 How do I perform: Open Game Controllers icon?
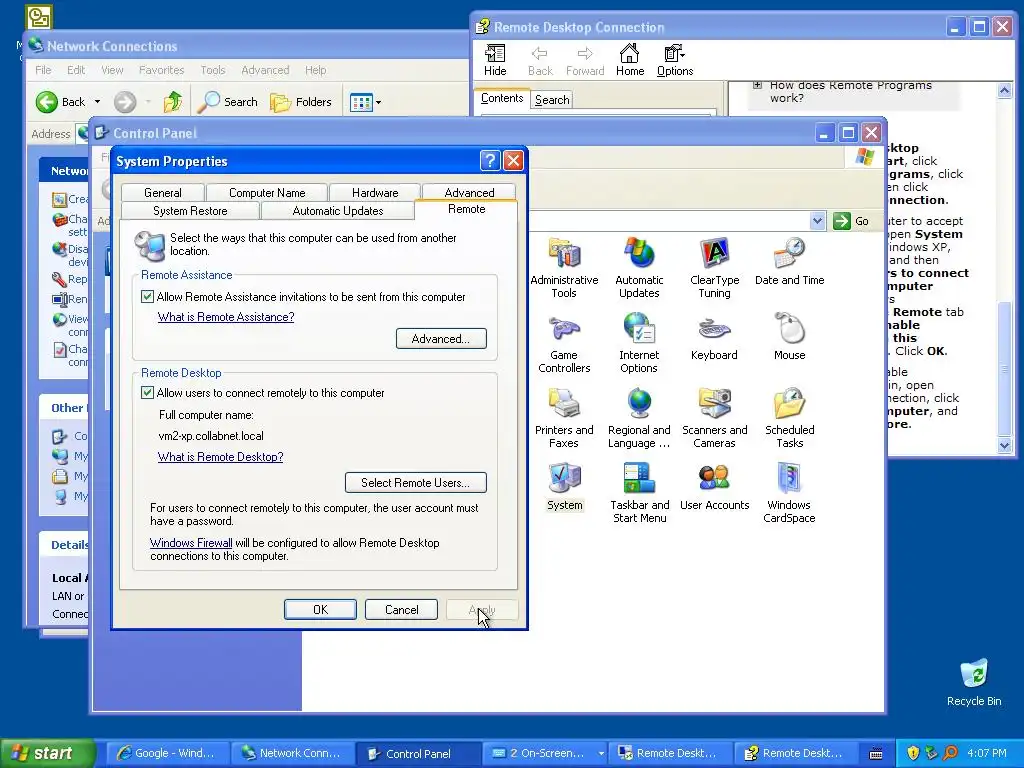564,343
